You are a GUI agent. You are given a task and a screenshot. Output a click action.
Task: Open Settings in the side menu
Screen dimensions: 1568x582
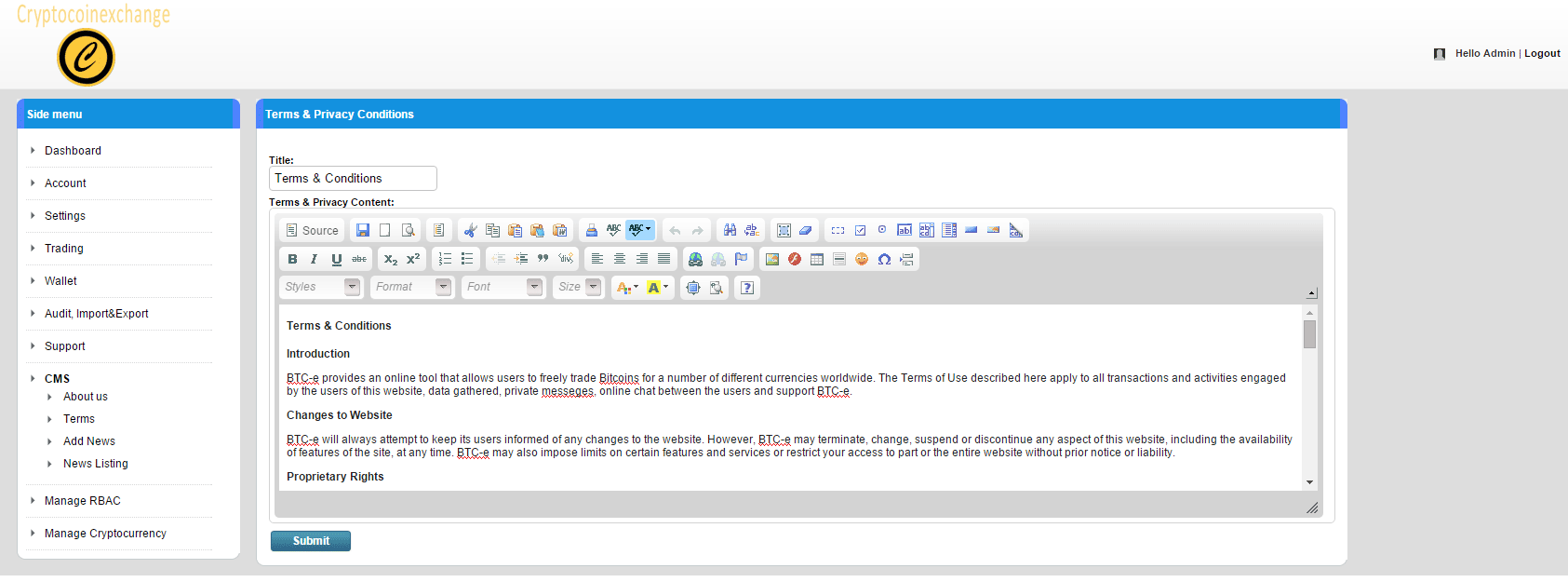(65, 216)
